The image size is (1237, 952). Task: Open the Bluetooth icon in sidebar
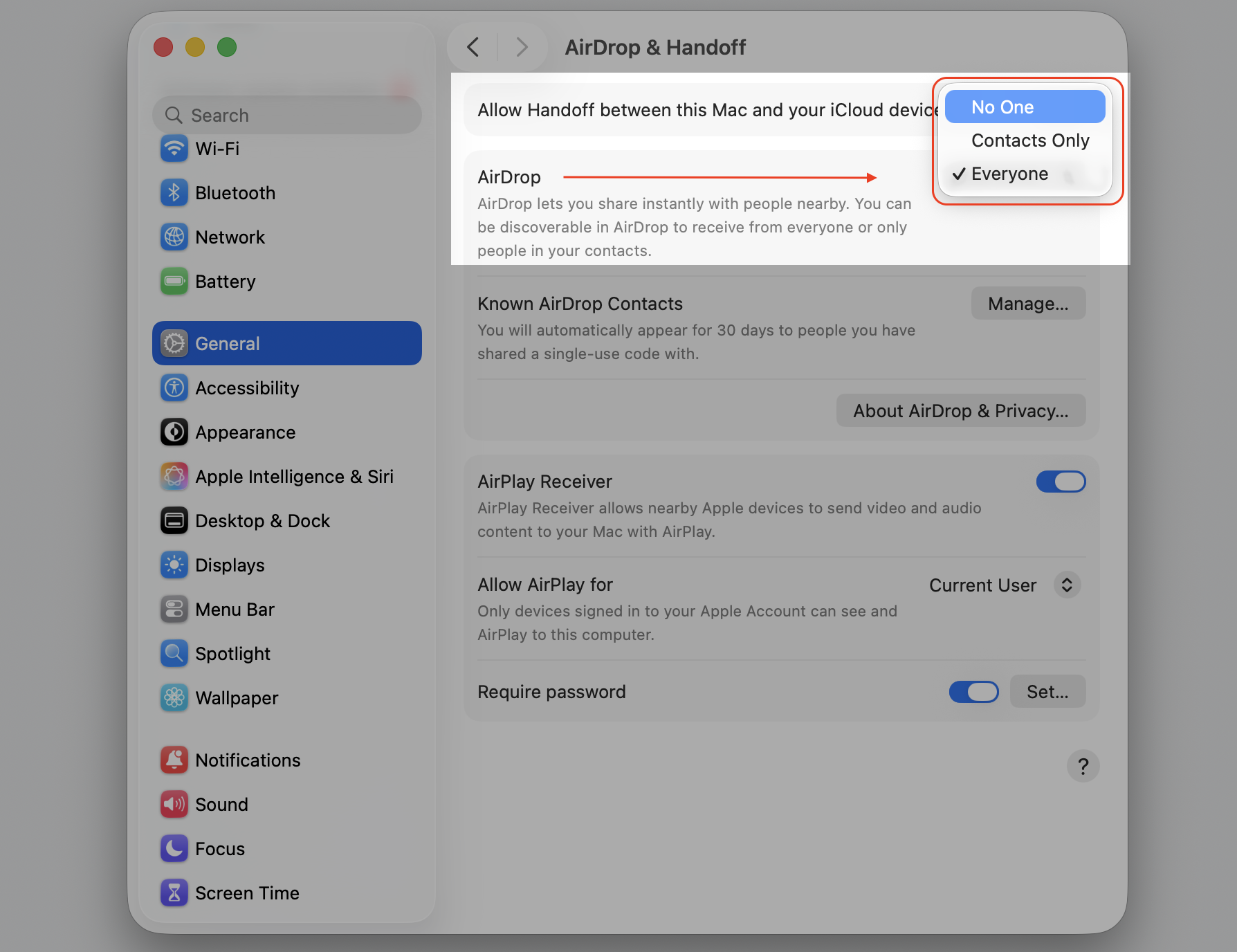(174, 193)
